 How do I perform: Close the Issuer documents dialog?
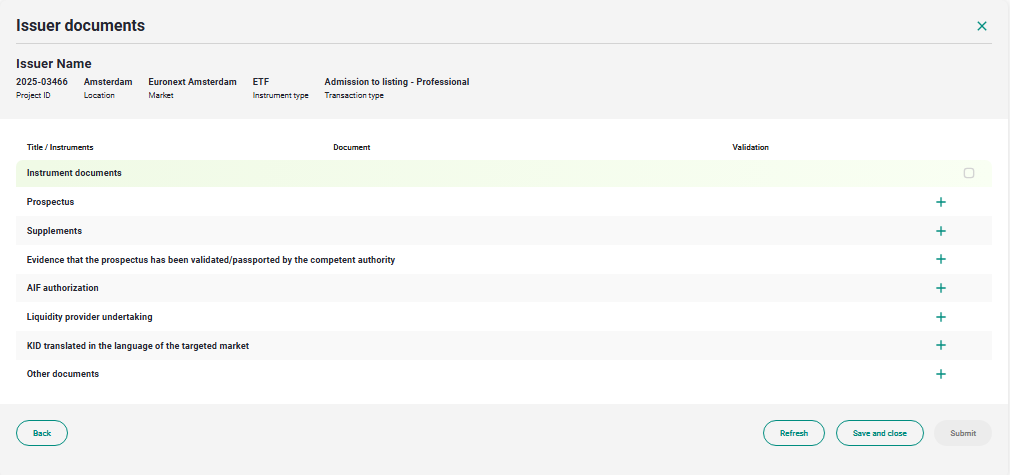tap(981, 26)
